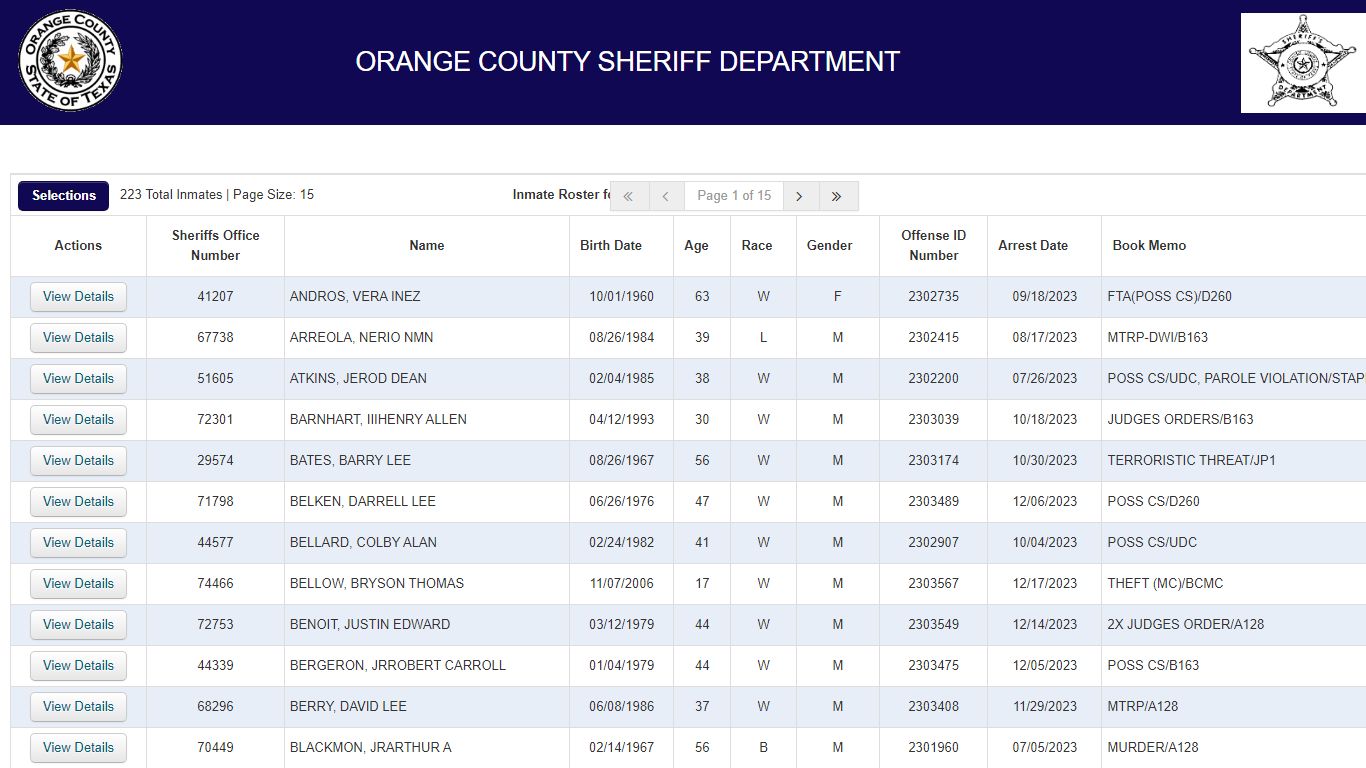View details for BENOIT, JUSTIN EDWARD

[x=78, y=625]
